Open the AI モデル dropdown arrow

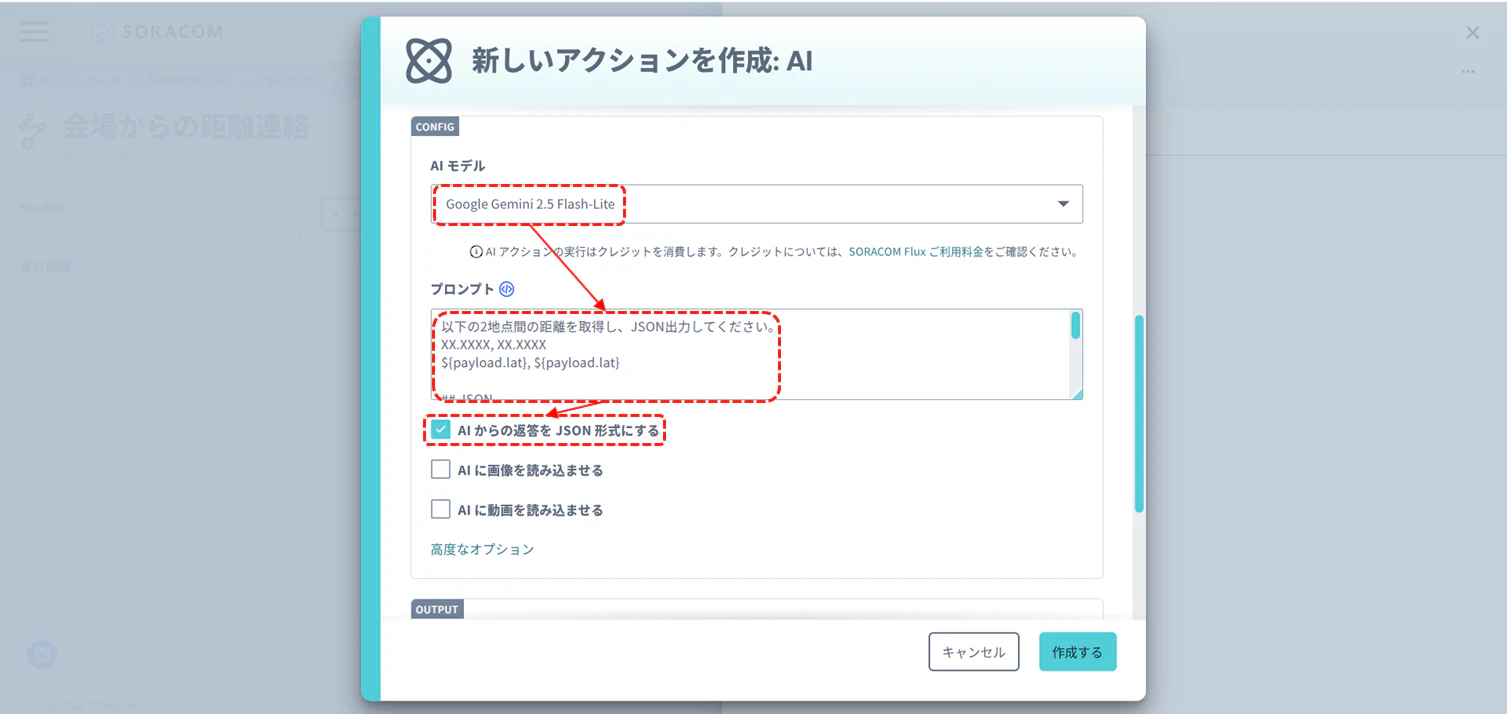(1062, 204)
